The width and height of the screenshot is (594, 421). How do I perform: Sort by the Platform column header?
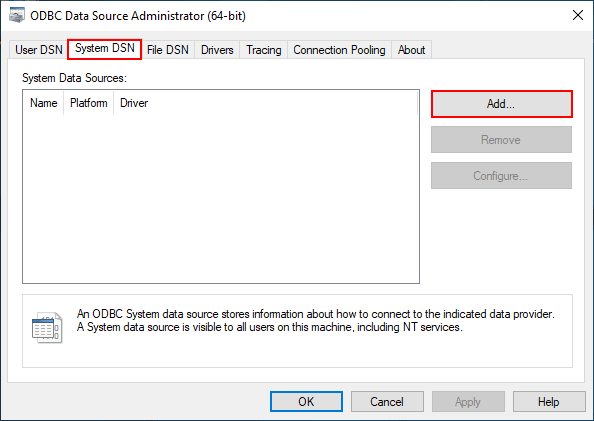(x=89, y=103)
